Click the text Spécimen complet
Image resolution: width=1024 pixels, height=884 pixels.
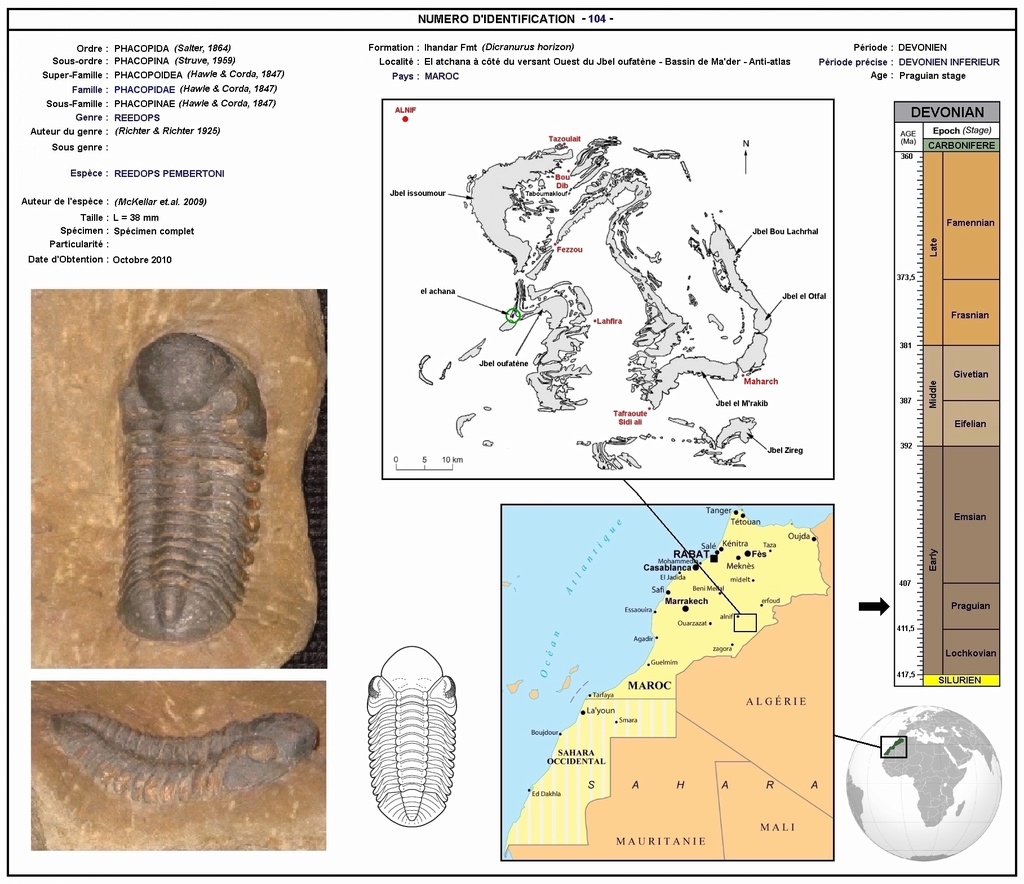[x=153, y=231]
